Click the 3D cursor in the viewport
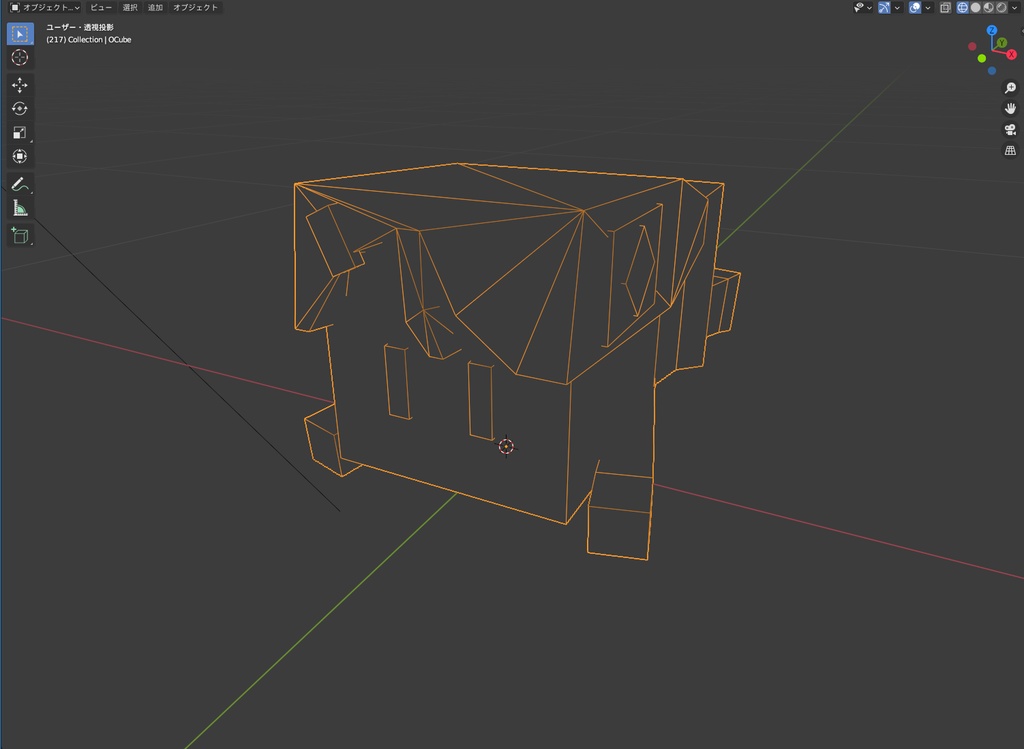Image resolution: width=1024 pixels, height=749 pixels. click(506, 447)
